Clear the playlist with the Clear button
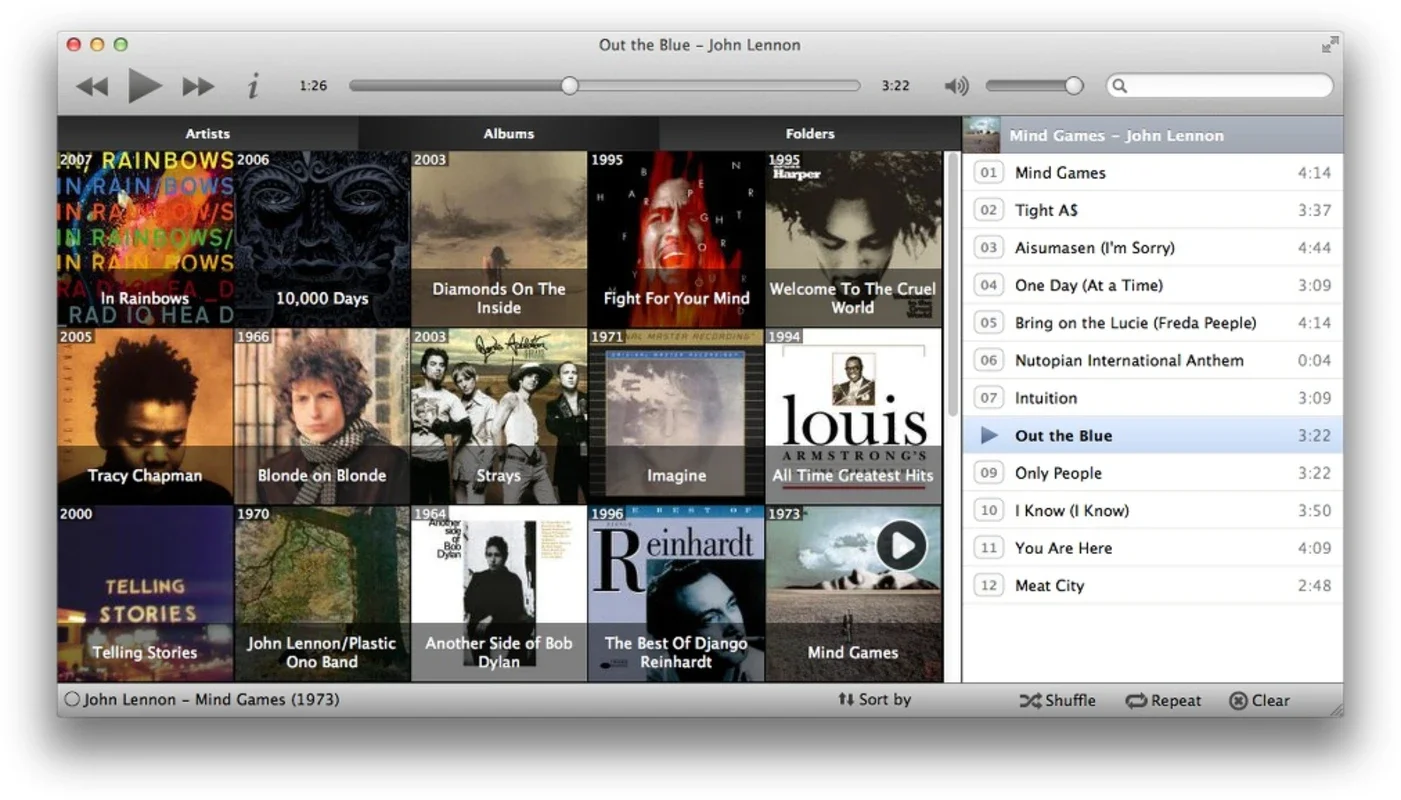Screen dimensions: 1401x800 (x=1259, y=700)
